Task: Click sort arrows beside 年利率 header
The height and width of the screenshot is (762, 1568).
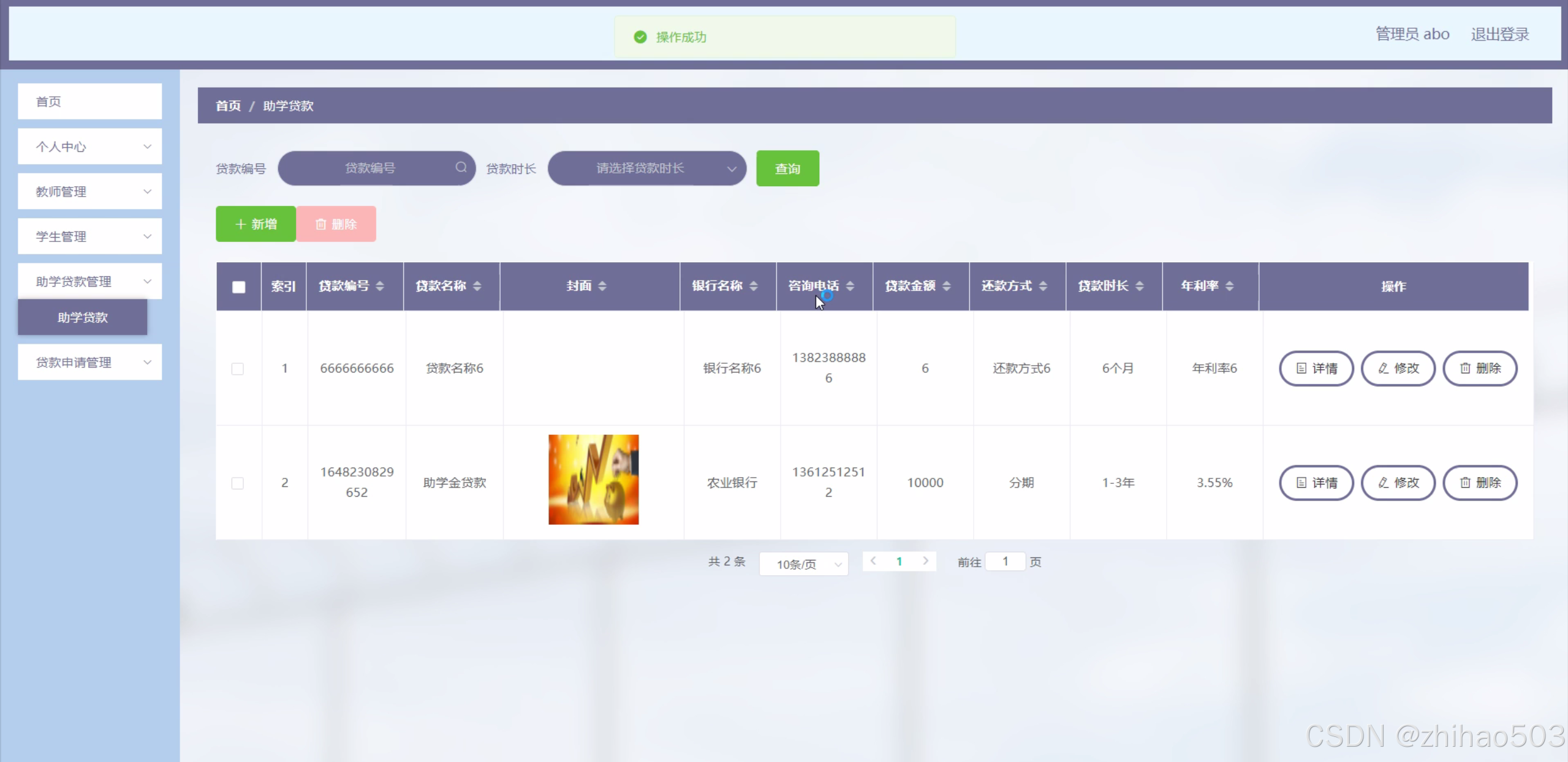Action: click(x=1229, y=286)
